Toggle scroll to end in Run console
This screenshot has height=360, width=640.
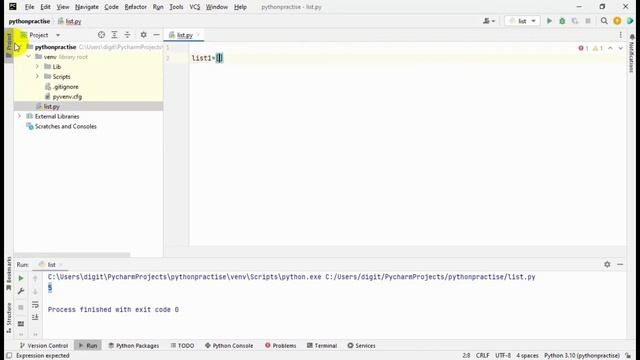pos(35,317)
